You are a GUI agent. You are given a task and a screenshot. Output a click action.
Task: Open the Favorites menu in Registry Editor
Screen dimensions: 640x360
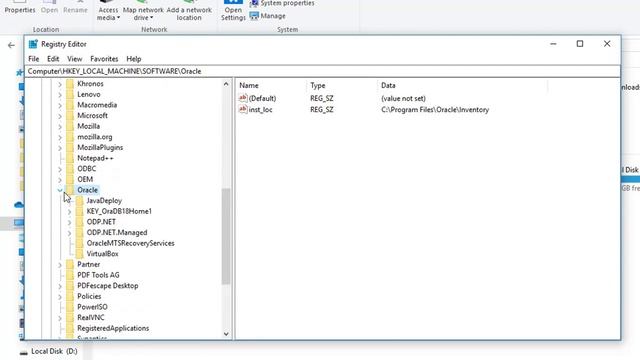104,59
